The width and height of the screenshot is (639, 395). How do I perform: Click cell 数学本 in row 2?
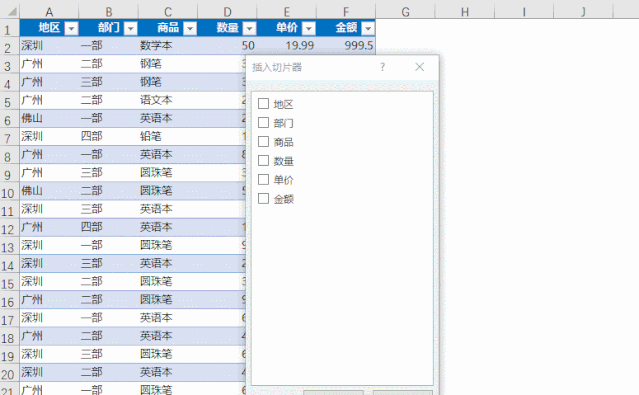coord(168,46)
